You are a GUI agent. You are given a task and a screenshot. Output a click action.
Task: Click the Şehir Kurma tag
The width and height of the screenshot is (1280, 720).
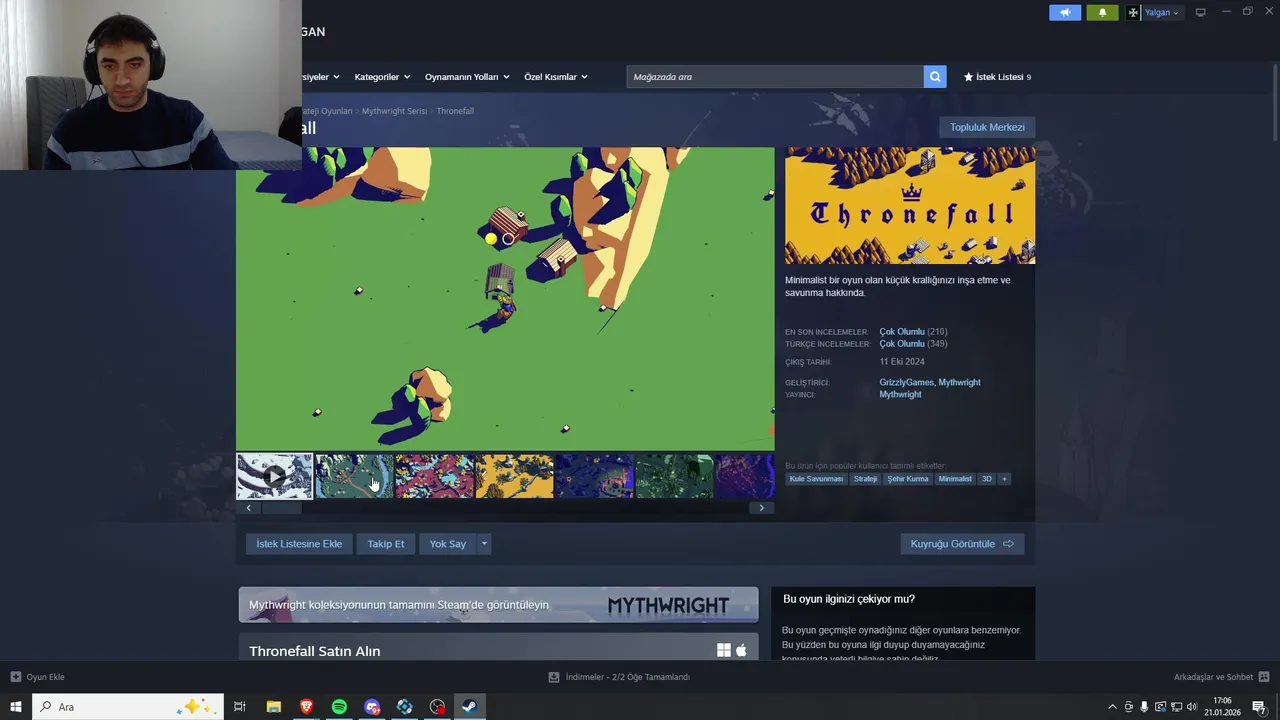[x=908, y=479]
